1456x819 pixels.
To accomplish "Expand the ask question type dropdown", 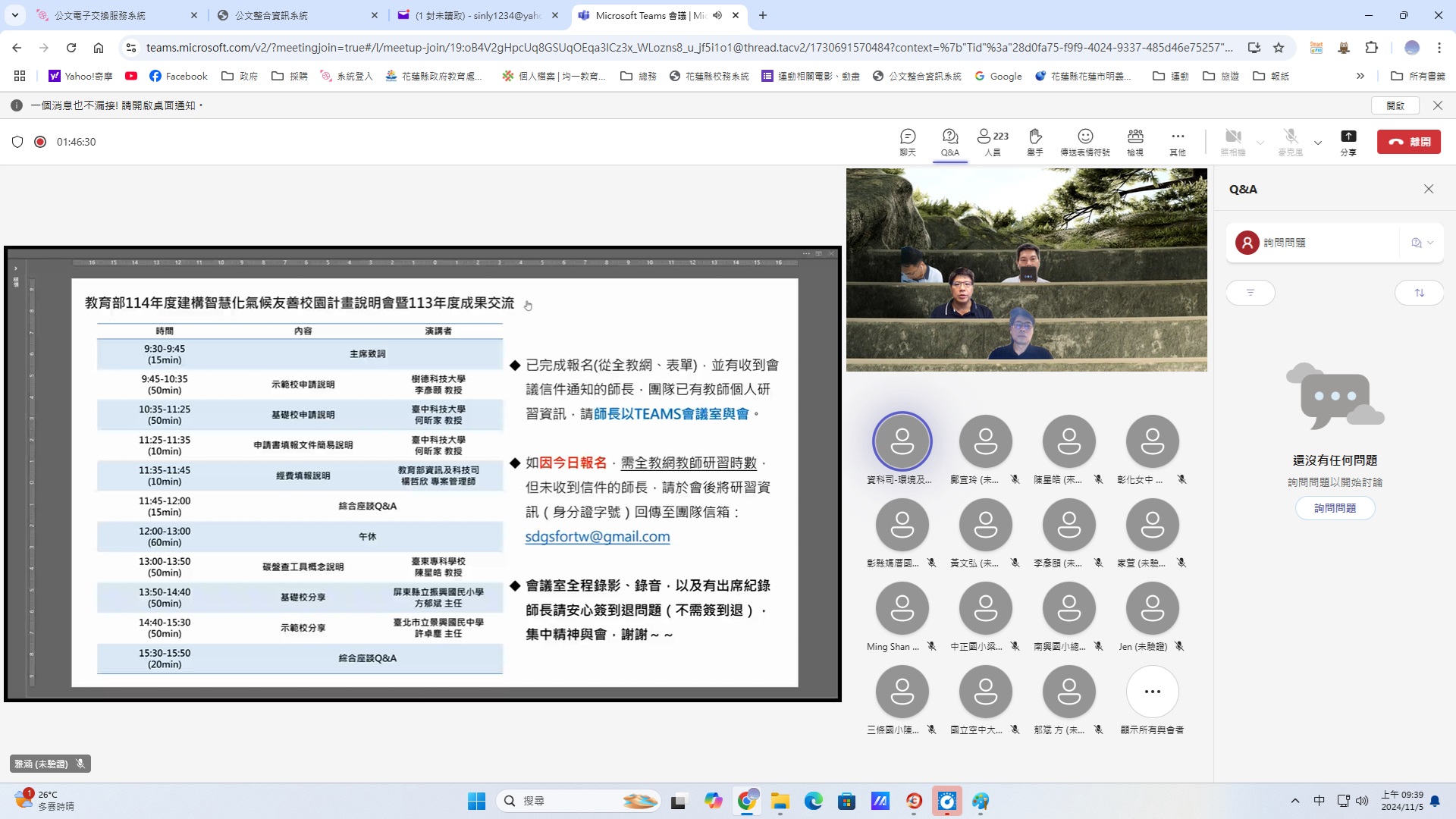I will pyautogui.click(x=1422, y=243).
